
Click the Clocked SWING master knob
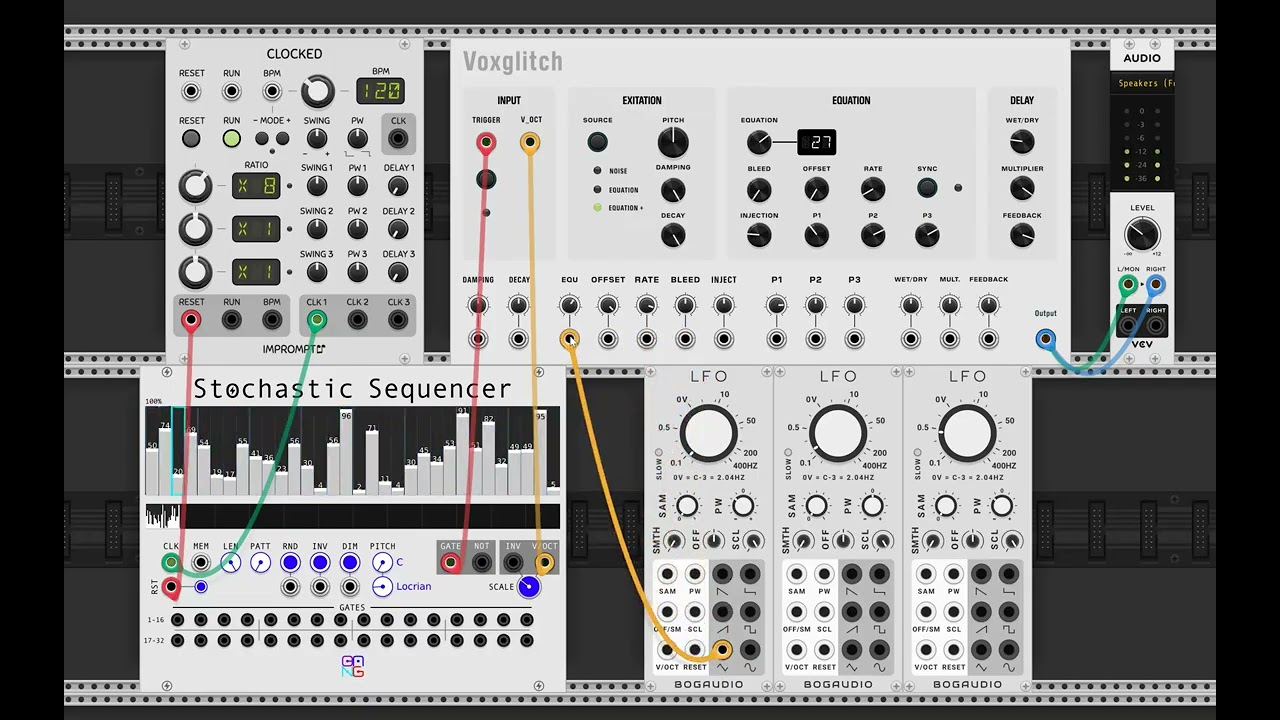point(317,139)
